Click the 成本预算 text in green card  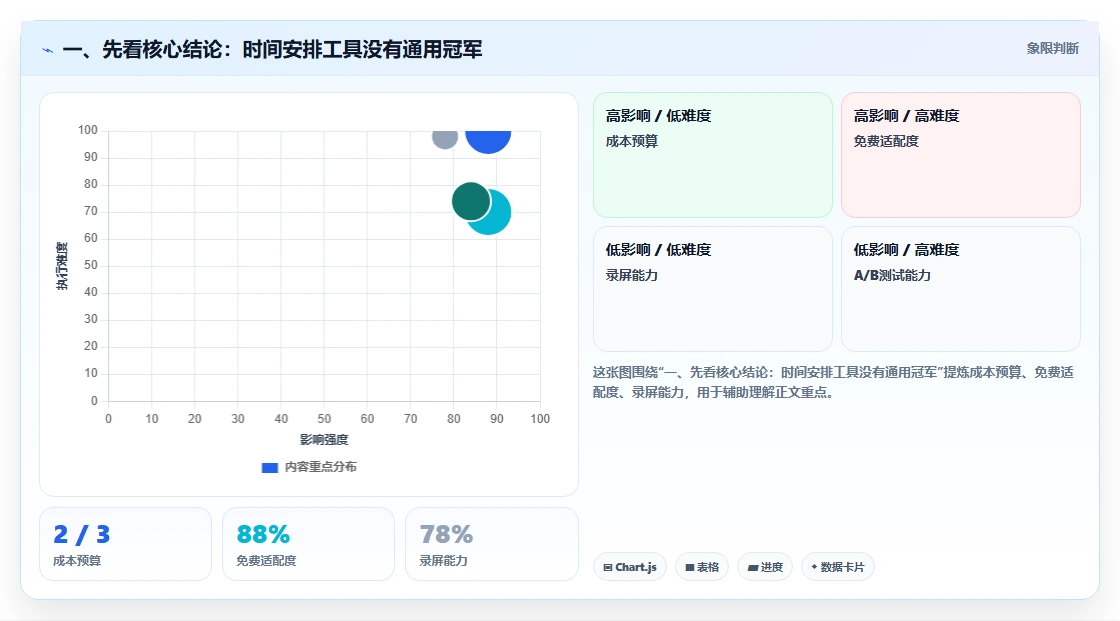click(631, 141)
